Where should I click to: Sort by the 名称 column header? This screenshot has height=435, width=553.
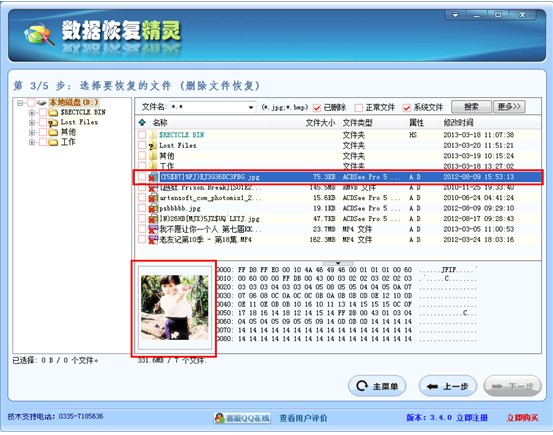(x=160, y=122)
